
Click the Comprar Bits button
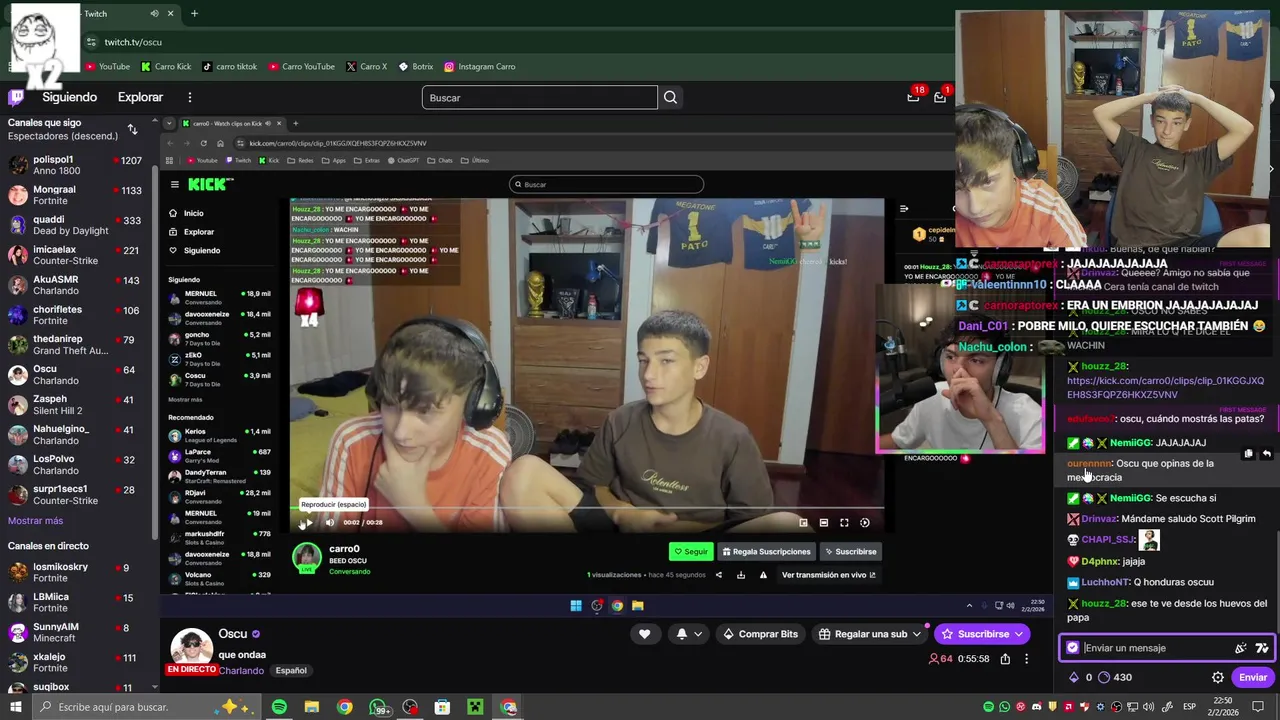point(760,634)
